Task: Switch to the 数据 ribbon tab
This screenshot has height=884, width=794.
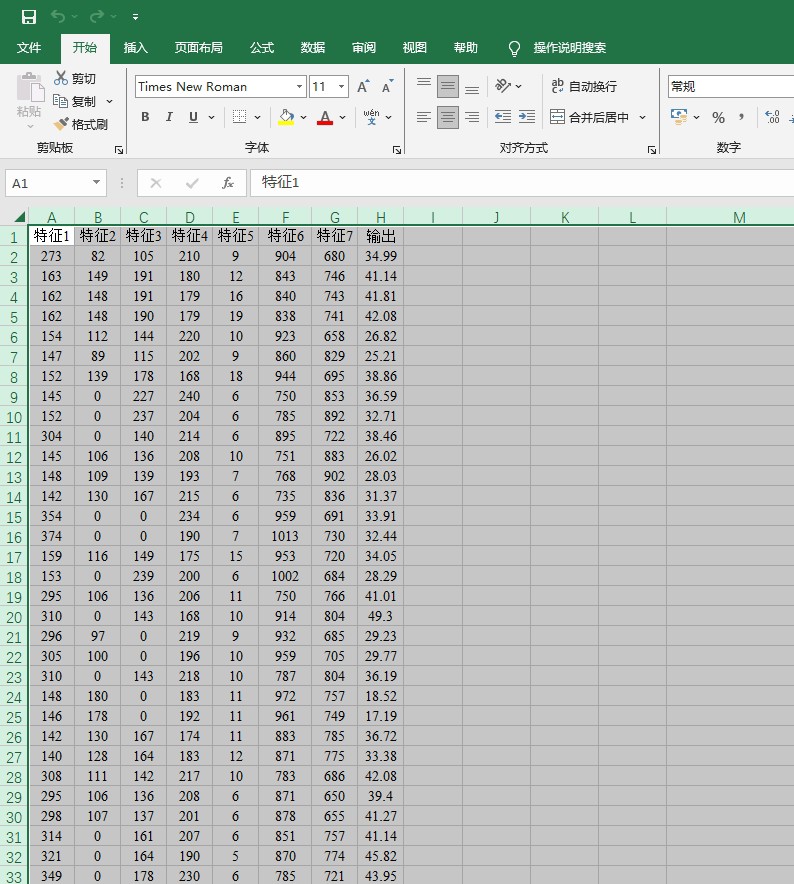Action: click(x=312, y=48)
